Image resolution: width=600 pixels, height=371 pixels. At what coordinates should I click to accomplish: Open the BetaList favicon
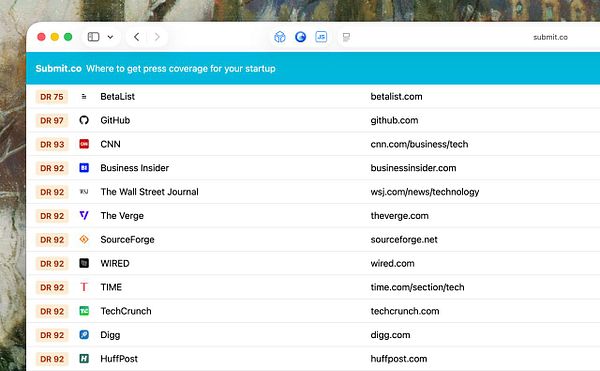[84, 97]
